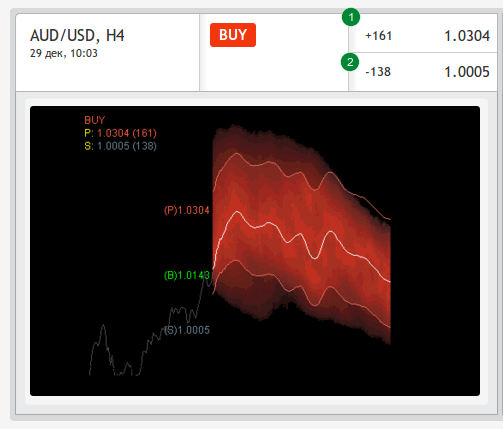Screen dimensions: 503x429
Task: Click the stop loss price 1.0005
Action: coord(467,72)
